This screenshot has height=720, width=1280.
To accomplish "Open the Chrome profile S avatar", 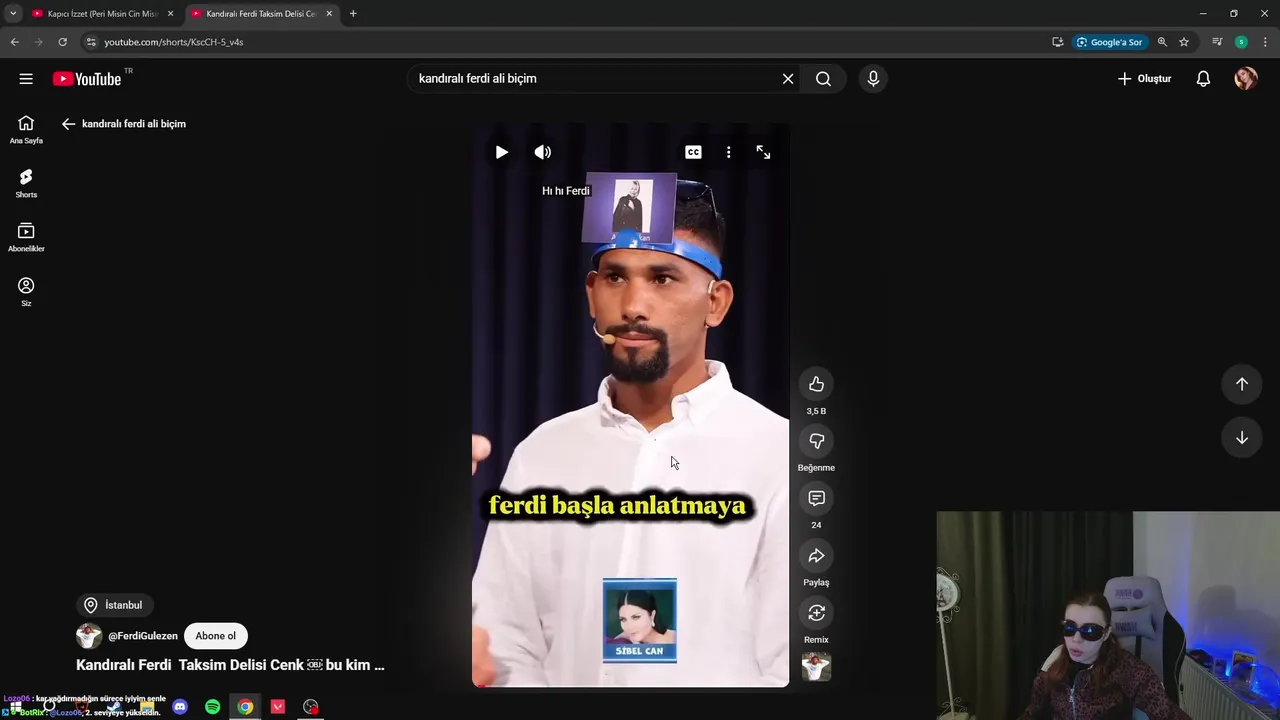I will tap(1241, 42).
